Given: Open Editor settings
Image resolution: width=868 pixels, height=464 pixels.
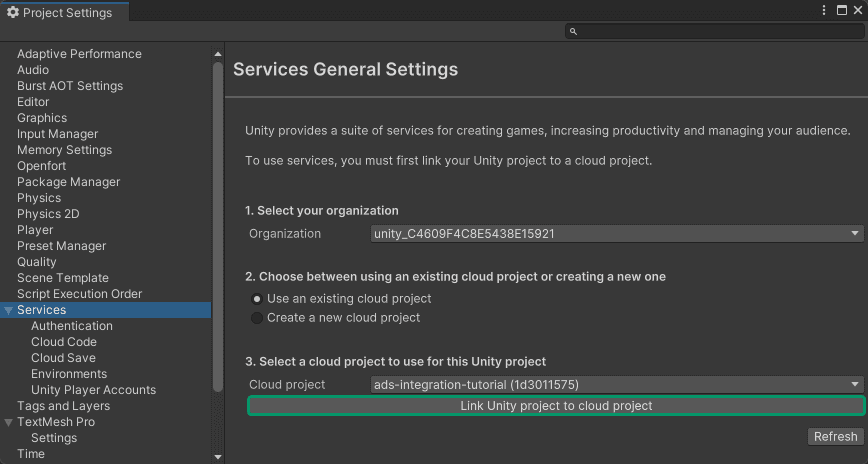Looking at the screenshot, I should tap(33, 102).
